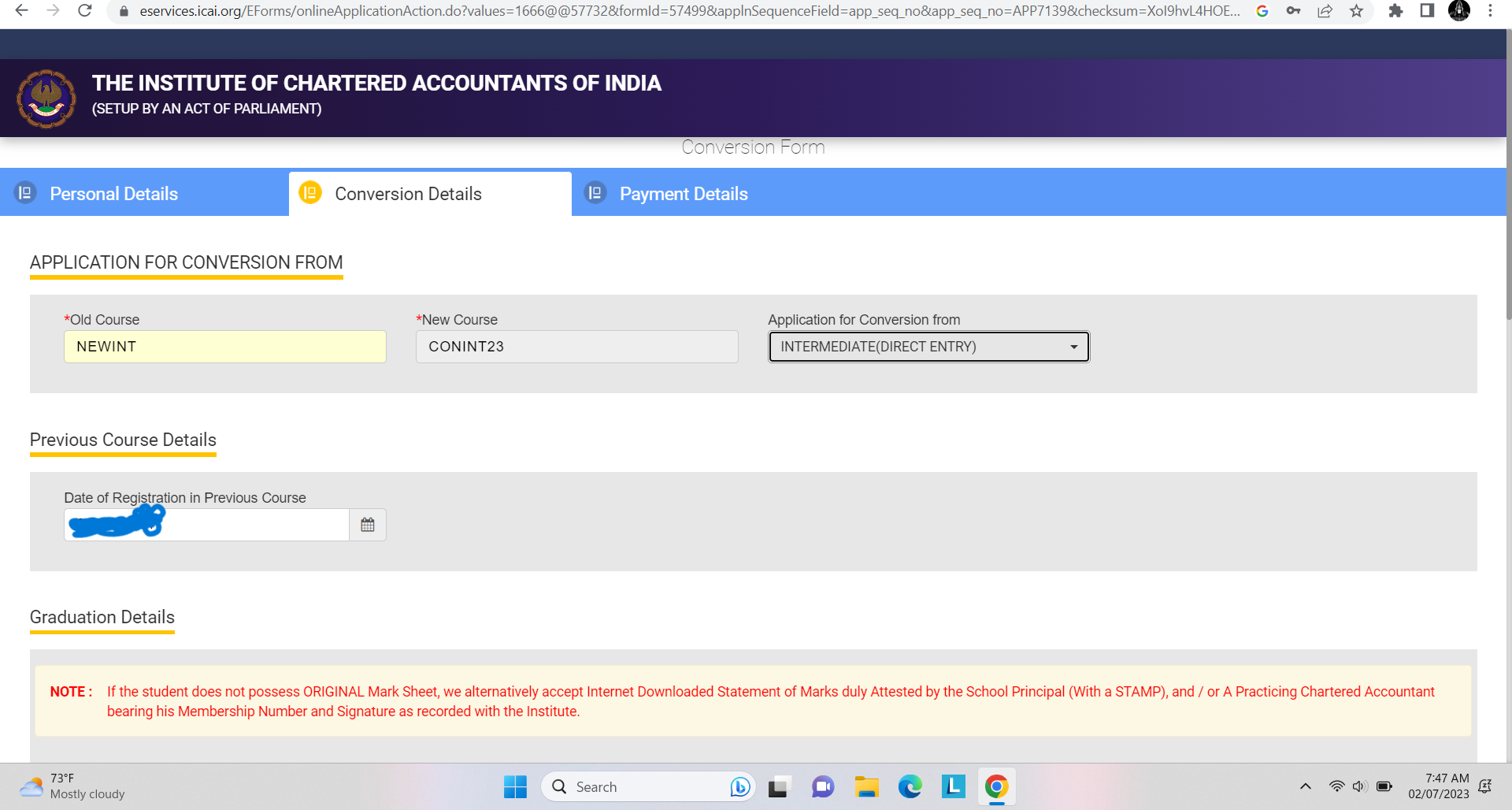Click the ICAI emblem logo

pos(46,99)
